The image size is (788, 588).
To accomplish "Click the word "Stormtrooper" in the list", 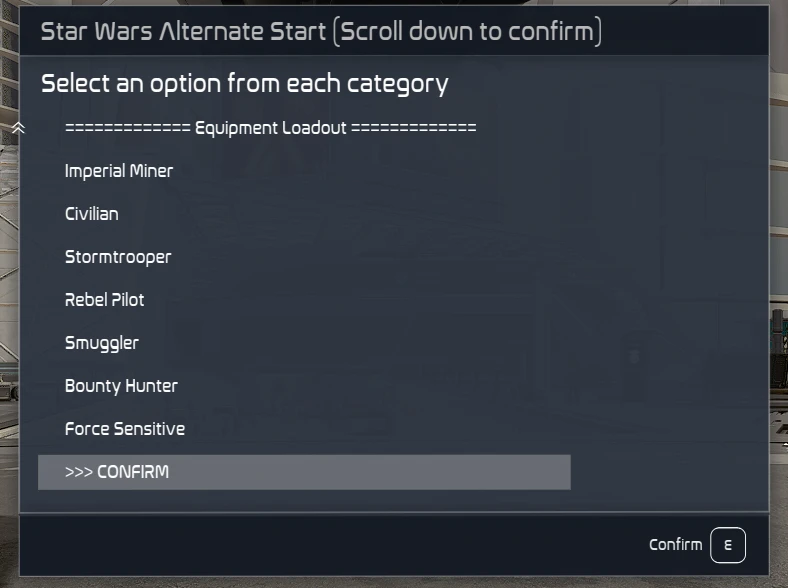I will 118,257.
